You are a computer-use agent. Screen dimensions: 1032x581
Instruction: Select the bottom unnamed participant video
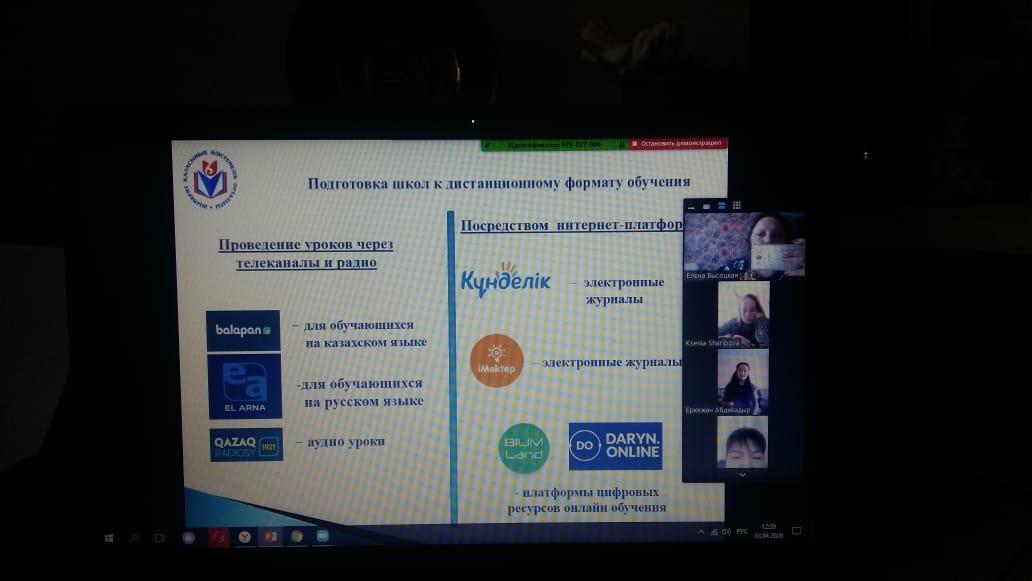click(742, 443)
